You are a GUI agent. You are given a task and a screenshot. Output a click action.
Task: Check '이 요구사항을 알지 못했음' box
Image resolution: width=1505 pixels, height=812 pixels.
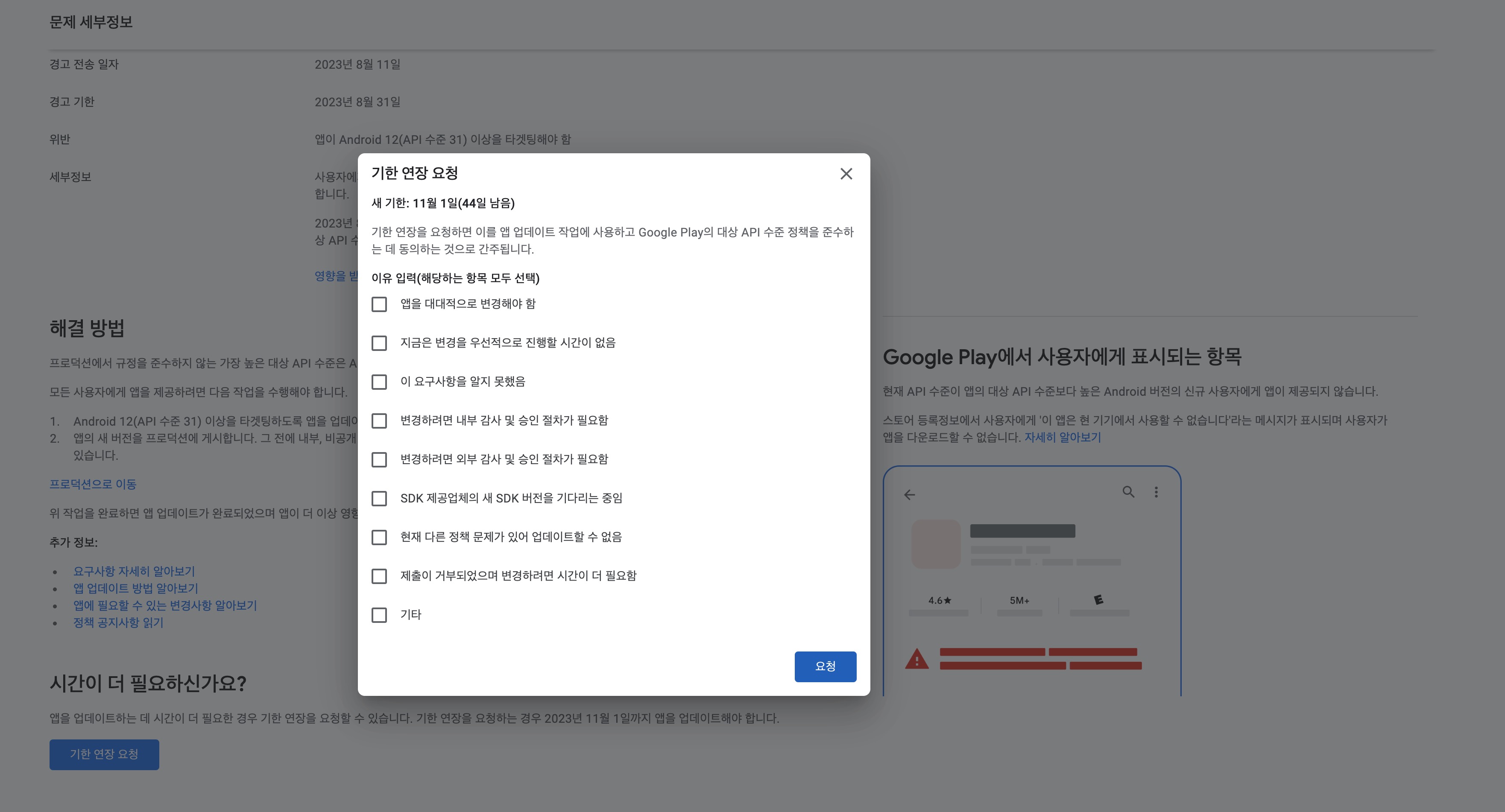click(379, 382)
